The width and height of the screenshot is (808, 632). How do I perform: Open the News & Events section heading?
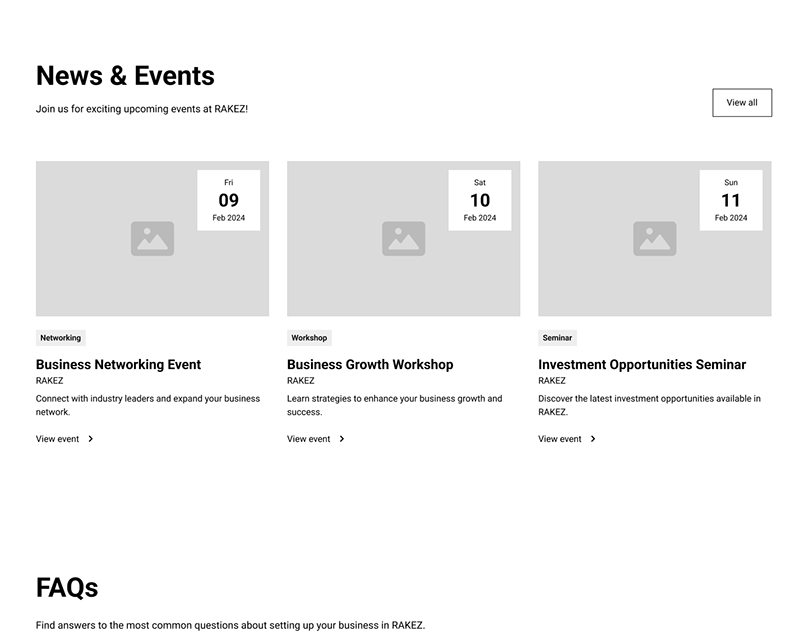click(125, 75)
